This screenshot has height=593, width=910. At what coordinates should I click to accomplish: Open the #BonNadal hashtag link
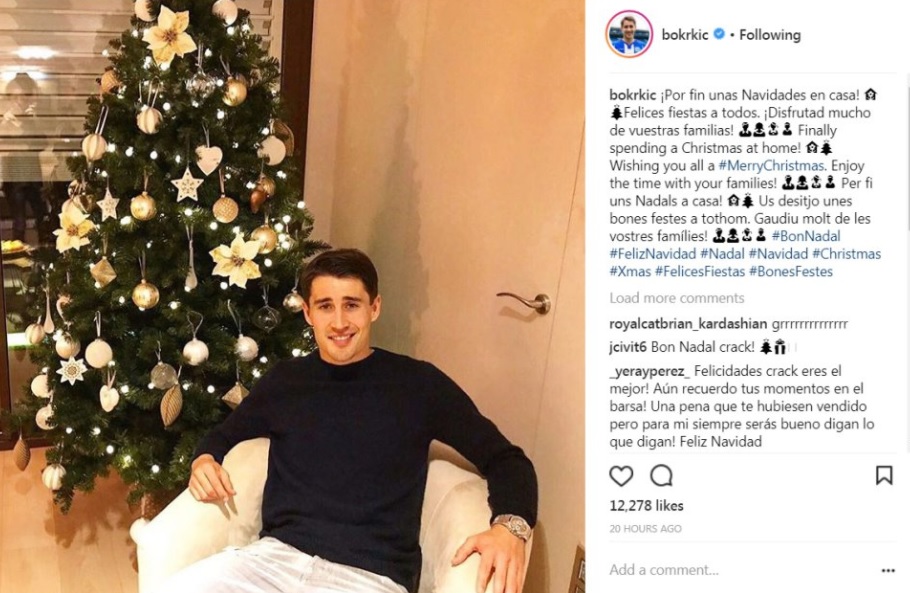[x=806, y=236]
